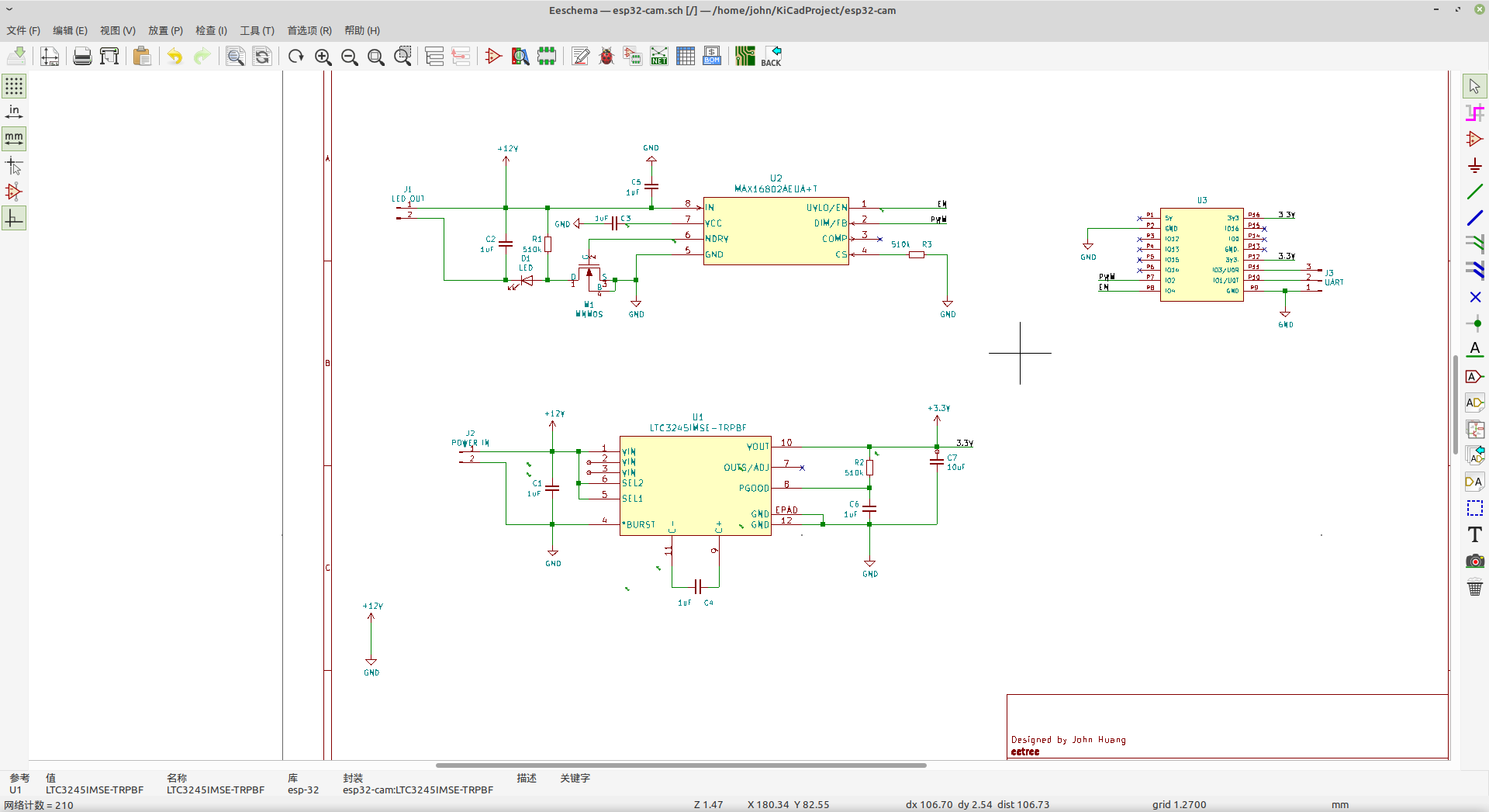Open the 放置 (P) menu
The image size is (1489, 812).
click(165, 30)
